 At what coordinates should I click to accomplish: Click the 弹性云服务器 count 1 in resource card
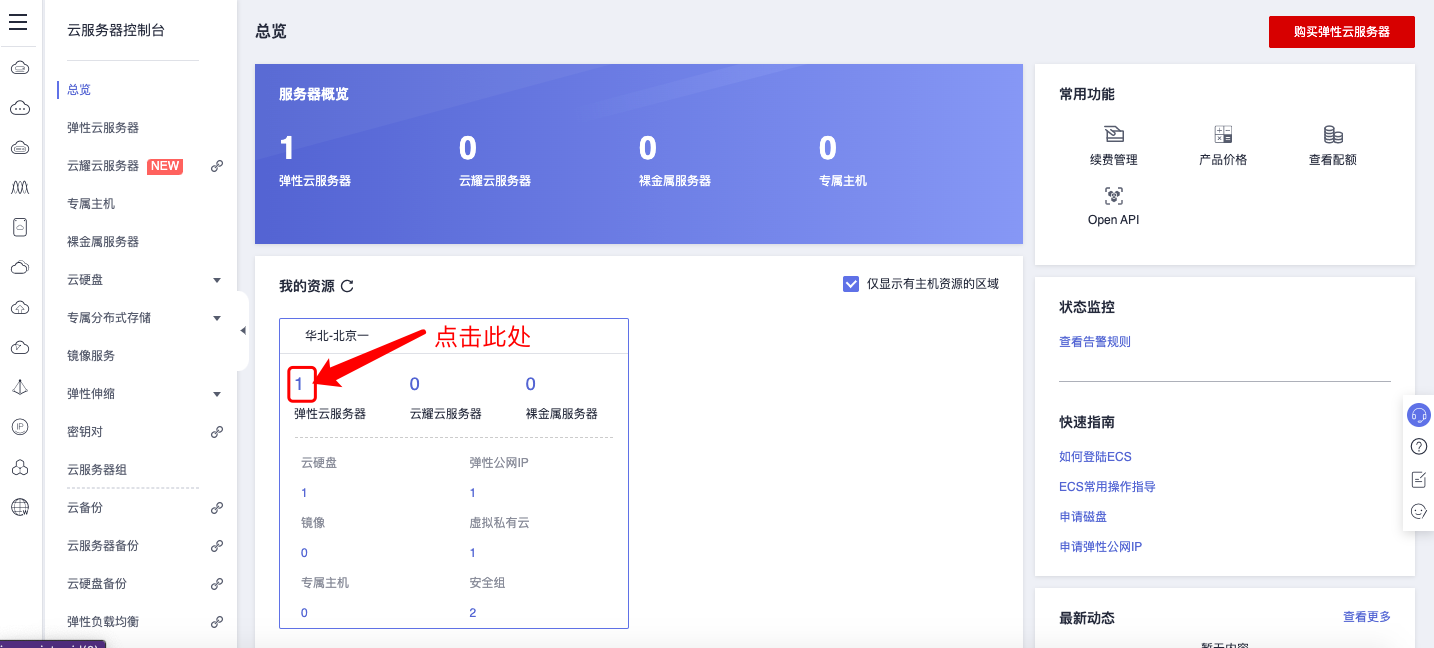(x=299, y=384)
